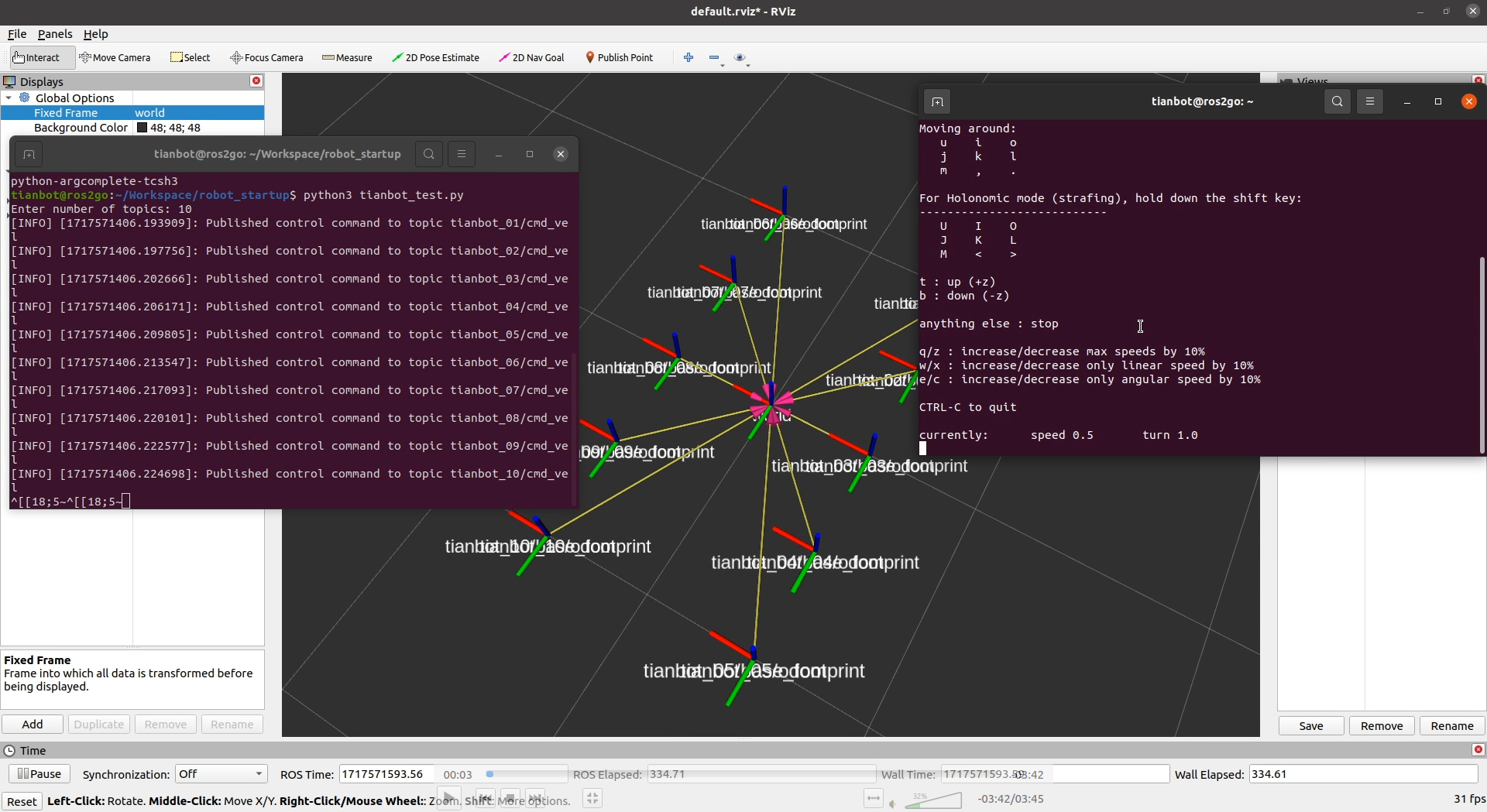Open search in robot_startup terminal
The width and height of the screenshot is (1487, 812).
(429, 154)
